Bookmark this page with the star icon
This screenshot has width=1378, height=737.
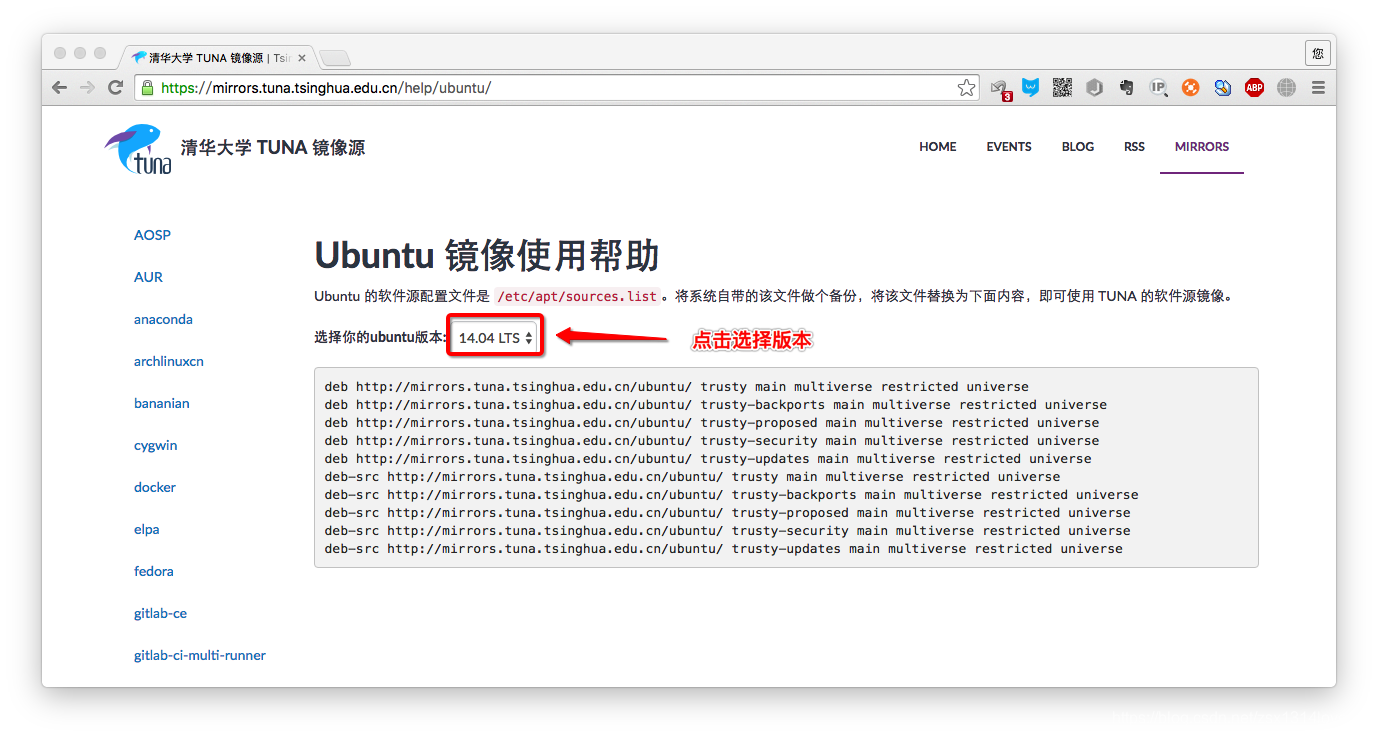pyautogui.click(x=966, y=88)
